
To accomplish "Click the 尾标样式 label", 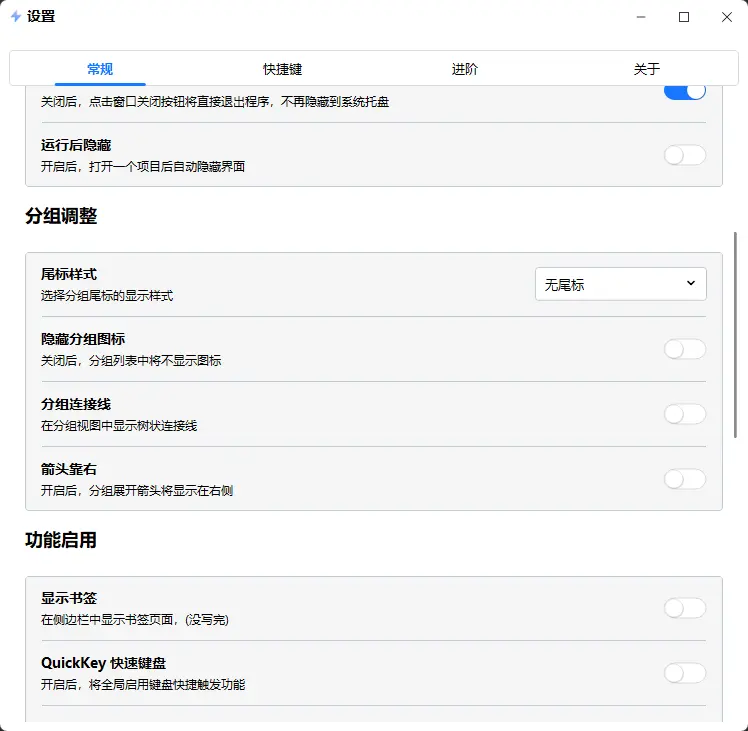I will pos(69,274).
